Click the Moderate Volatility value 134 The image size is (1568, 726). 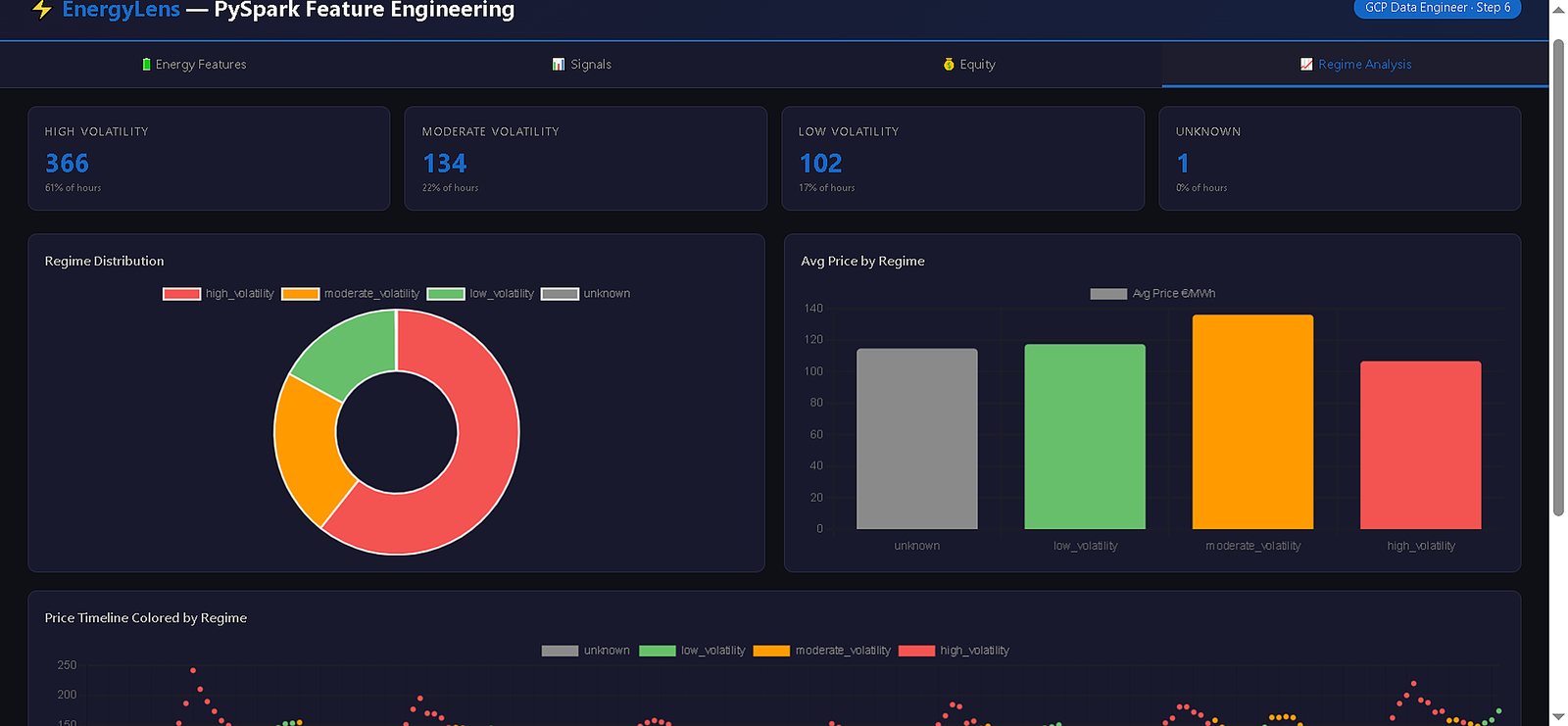click(444, 164)
